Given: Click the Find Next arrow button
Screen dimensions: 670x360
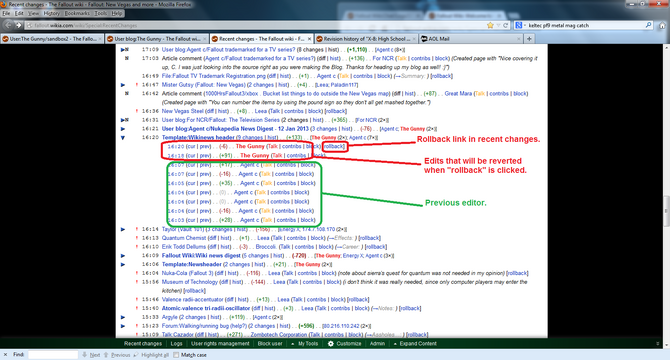Looking at the screenshot, I should coord(91,355).
